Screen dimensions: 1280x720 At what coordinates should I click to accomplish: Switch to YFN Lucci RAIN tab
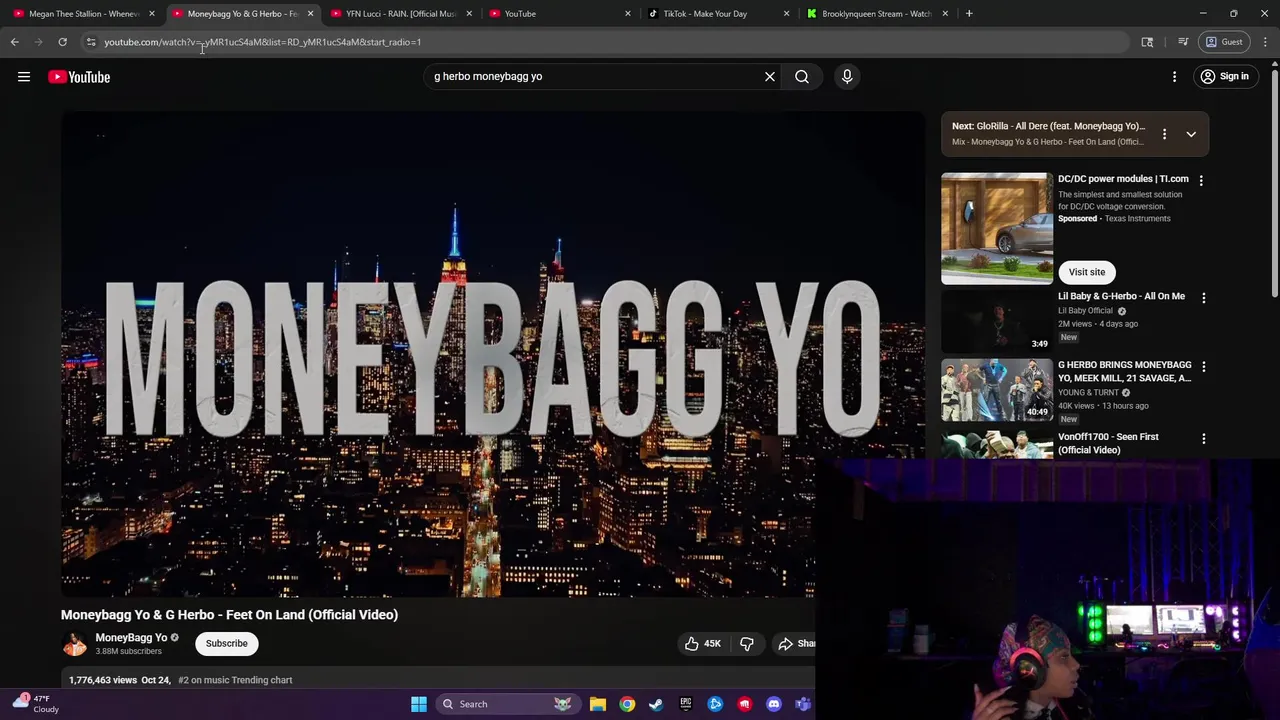tap(400, 14)
